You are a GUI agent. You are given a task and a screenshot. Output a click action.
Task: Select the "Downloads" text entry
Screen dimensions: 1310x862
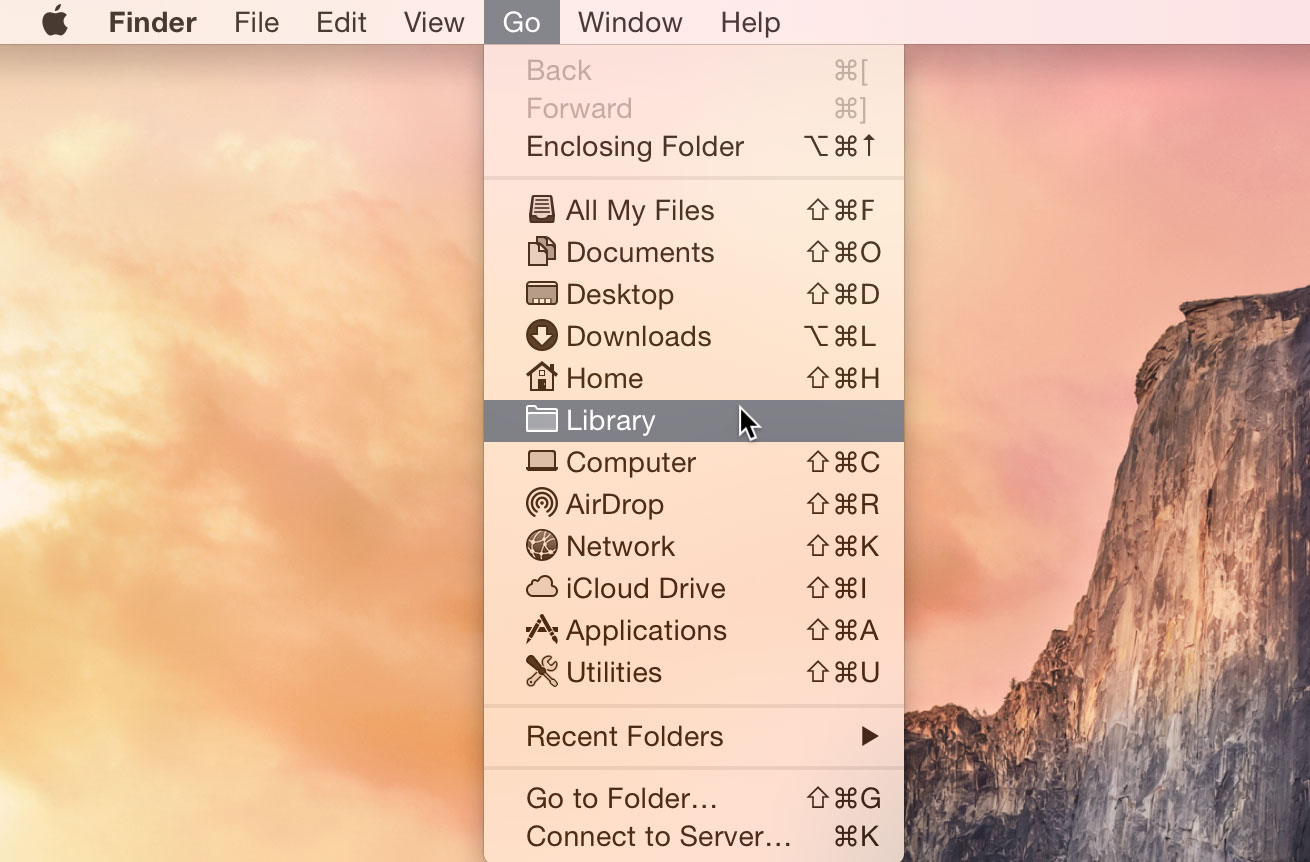pos(639,336)
